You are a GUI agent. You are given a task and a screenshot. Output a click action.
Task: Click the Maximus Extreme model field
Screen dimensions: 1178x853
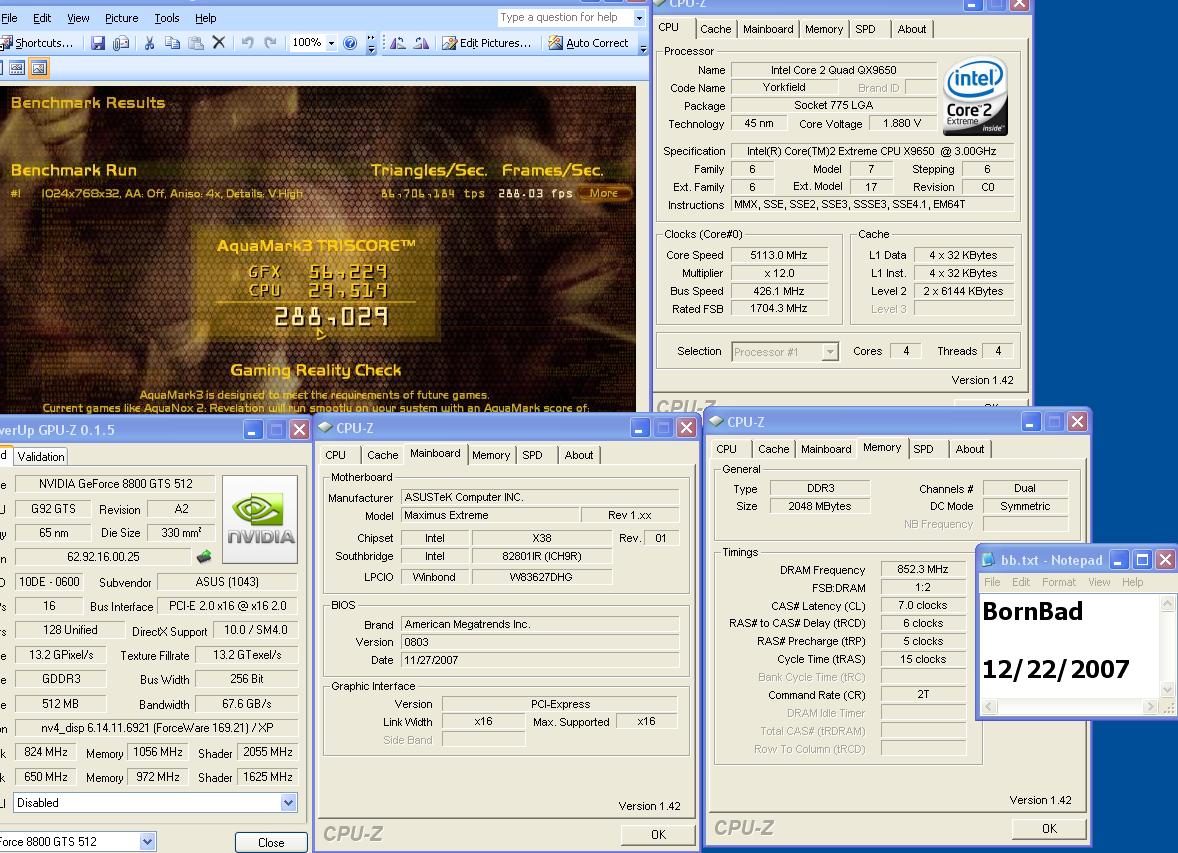[x=490, y=516]
